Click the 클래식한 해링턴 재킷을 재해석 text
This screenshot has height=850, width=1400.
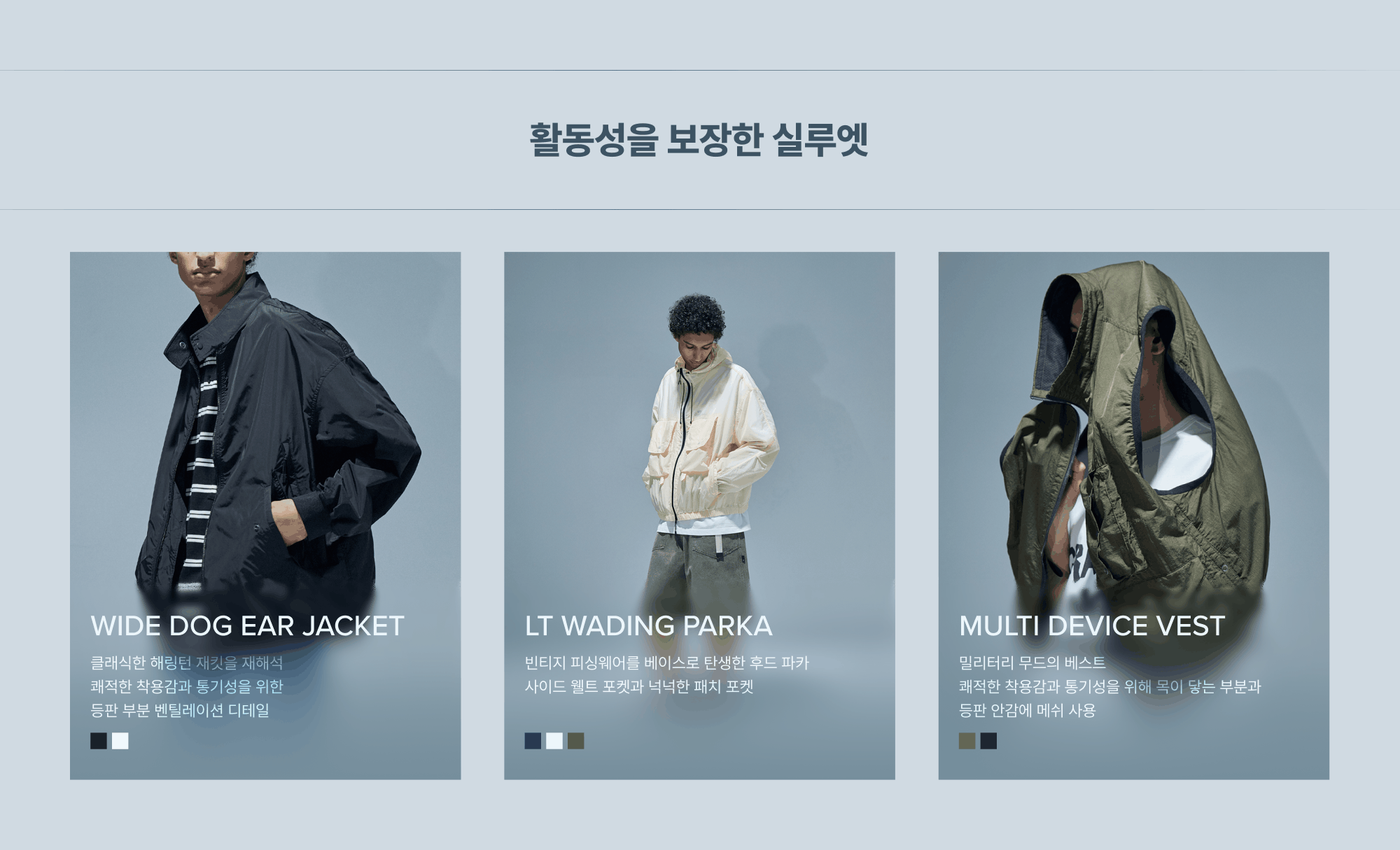(187, 663)
